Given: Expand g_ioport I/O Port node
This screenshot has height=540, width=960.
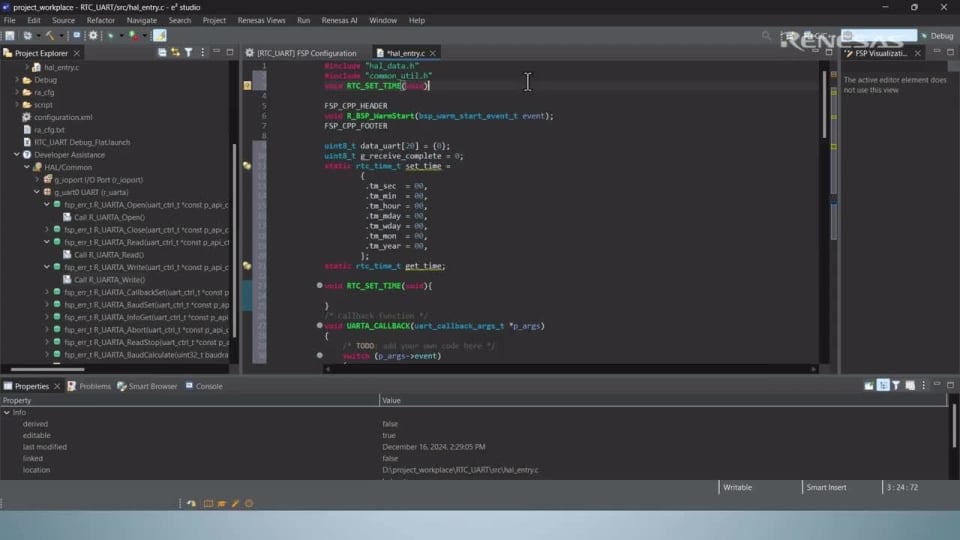Looking at the screenshot, I should [37, 179].
